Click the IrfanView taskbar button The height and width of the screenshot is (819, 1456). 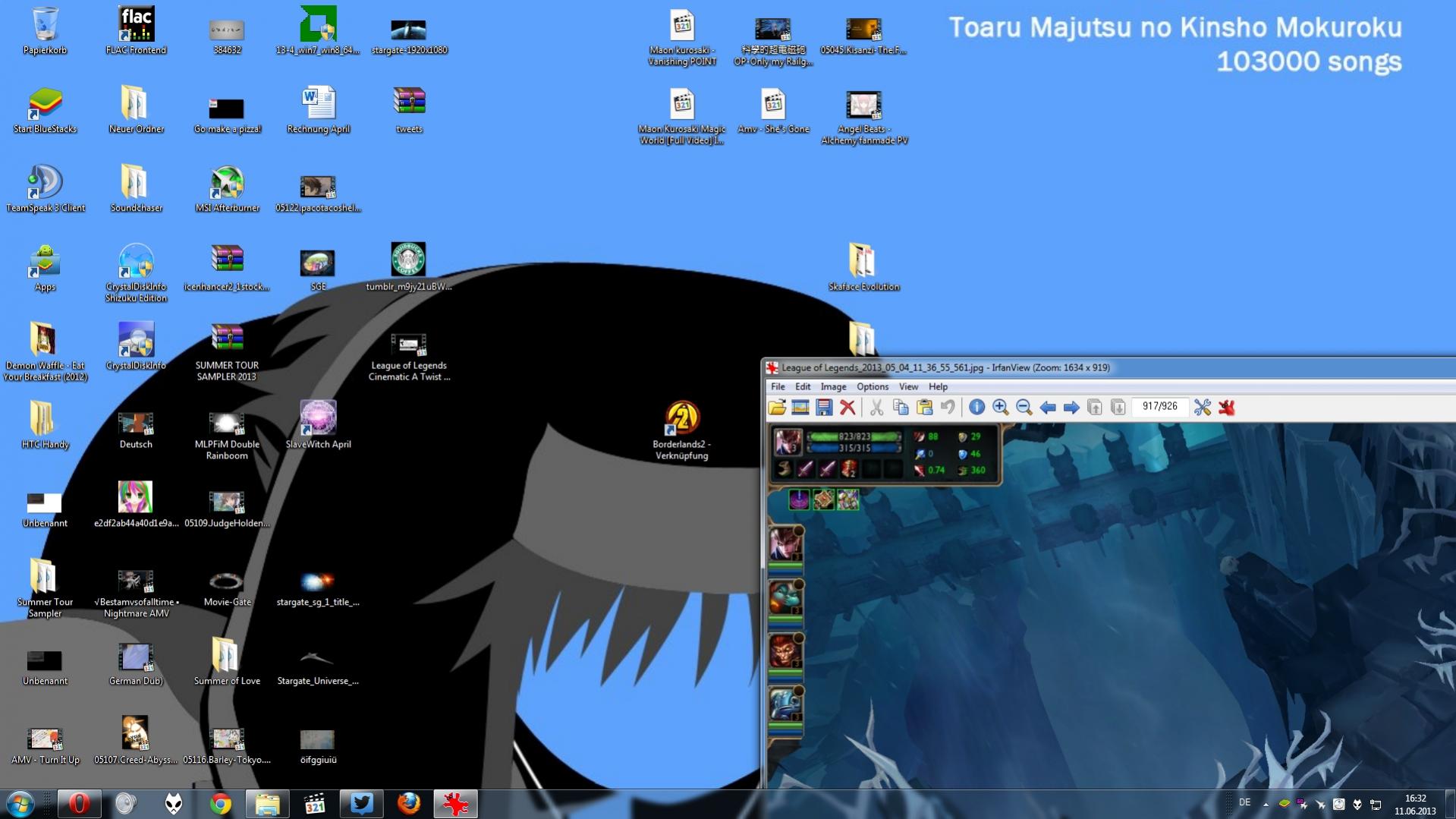[455, 804]
